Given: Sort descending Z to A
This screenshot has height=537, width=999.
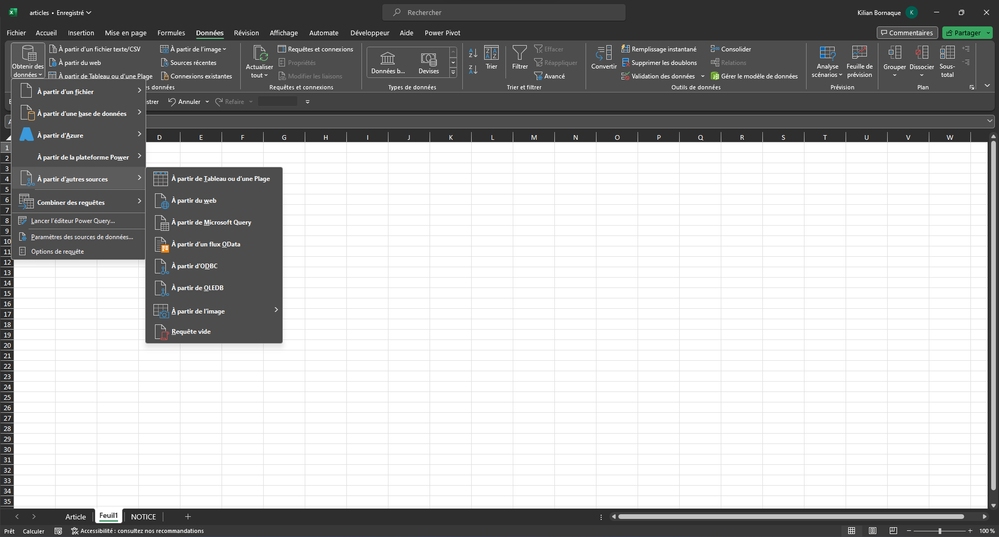Looking at the screenshot, I should 473,69.
